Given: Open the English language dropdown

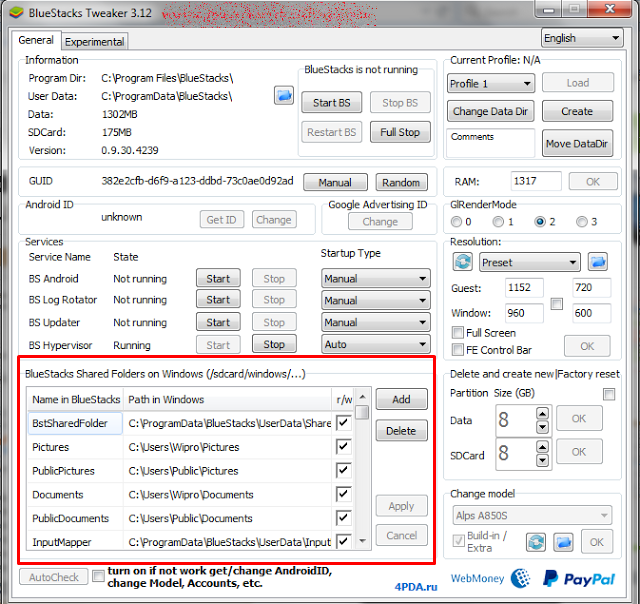Looking at the screenshot, I should (x=582, y=38).
